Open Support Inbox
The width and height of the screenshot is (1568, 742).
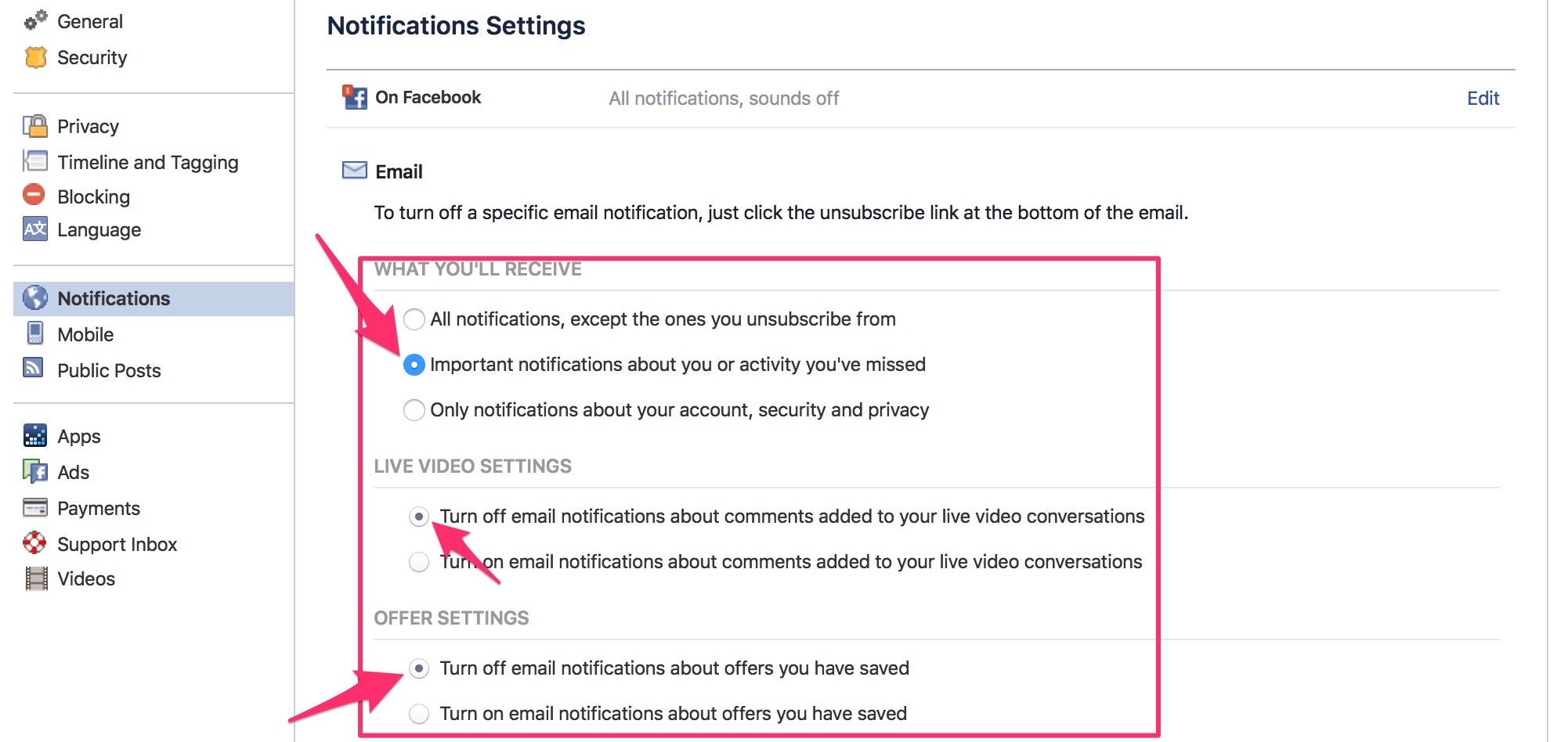[117, 544]
